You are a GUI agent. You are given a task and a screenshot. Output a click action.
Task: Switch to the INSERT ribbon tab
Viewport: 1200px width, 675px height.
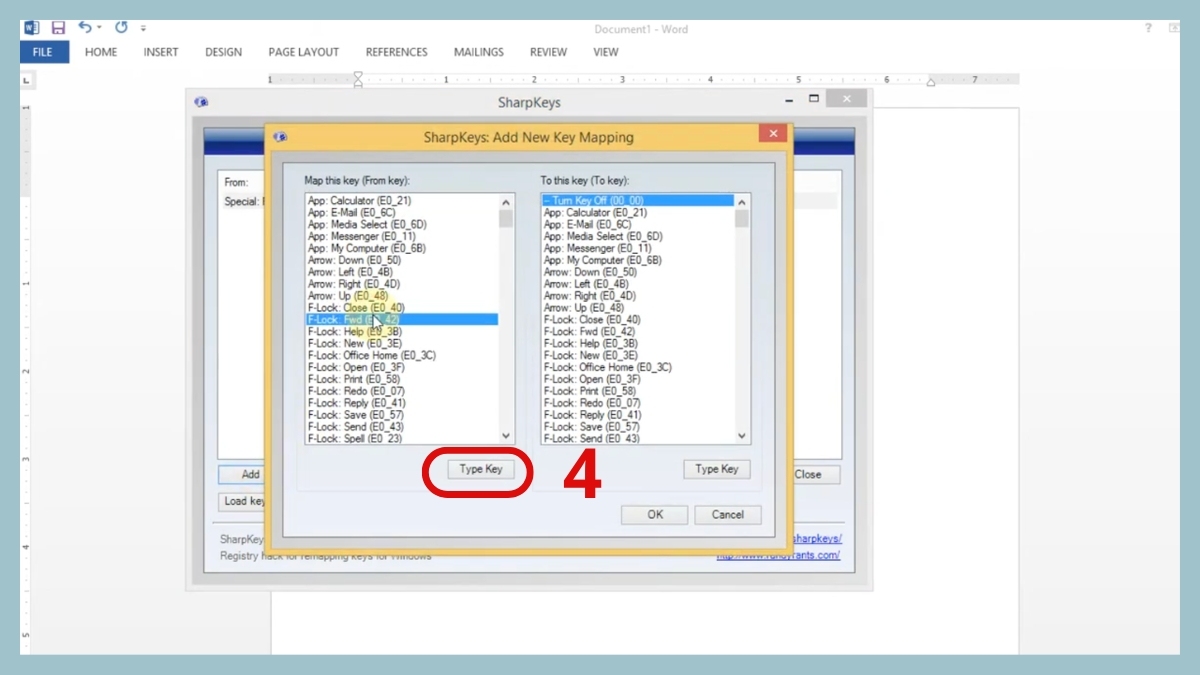tap(161, 52)
